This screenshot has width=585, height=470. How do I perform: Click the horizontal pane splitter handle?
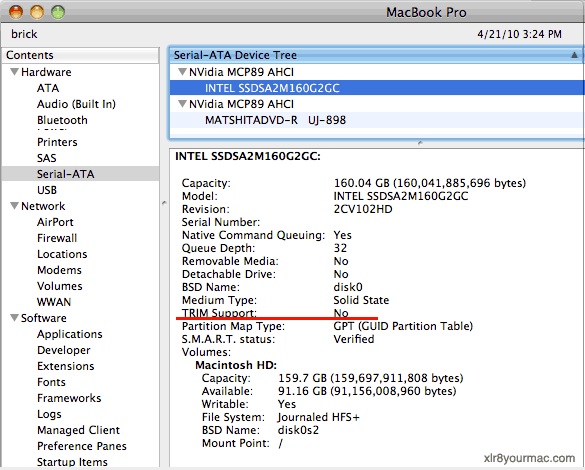coord(420,143)
